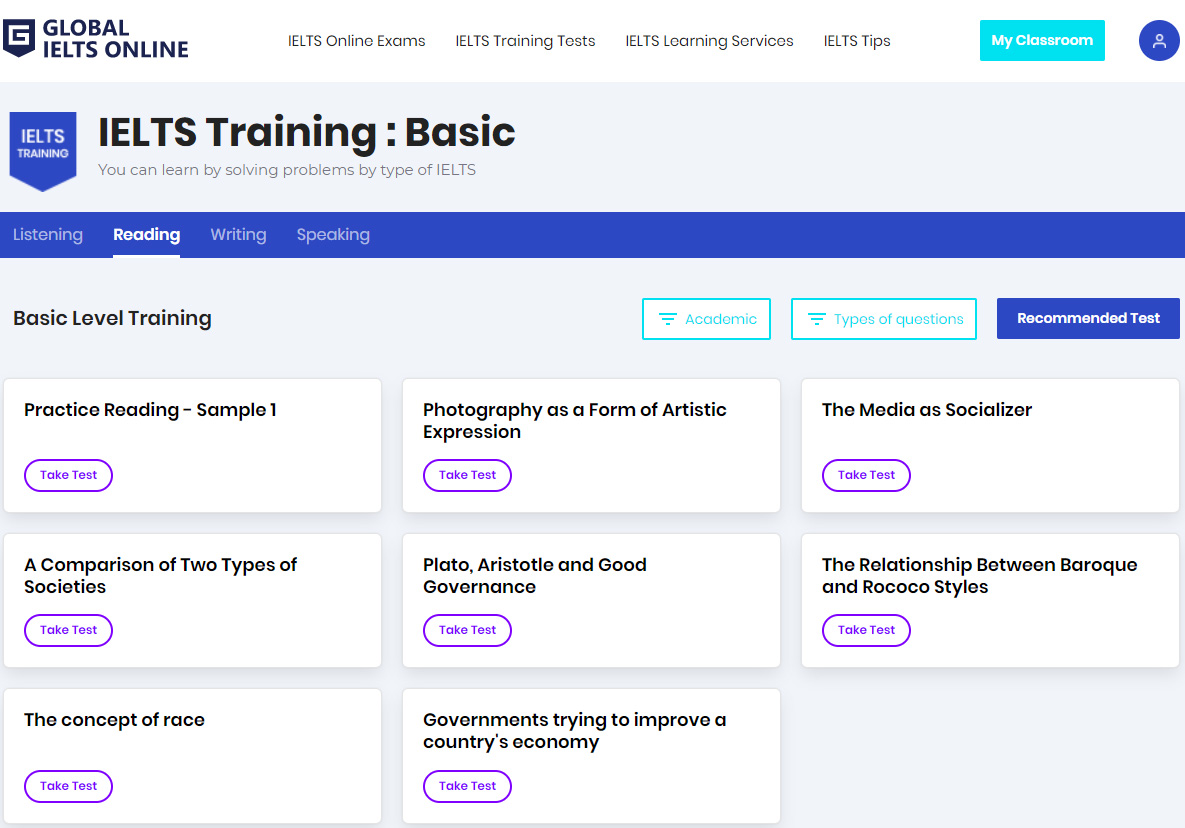
Task: Open the Academic filter dropdown
Action: 706,319
